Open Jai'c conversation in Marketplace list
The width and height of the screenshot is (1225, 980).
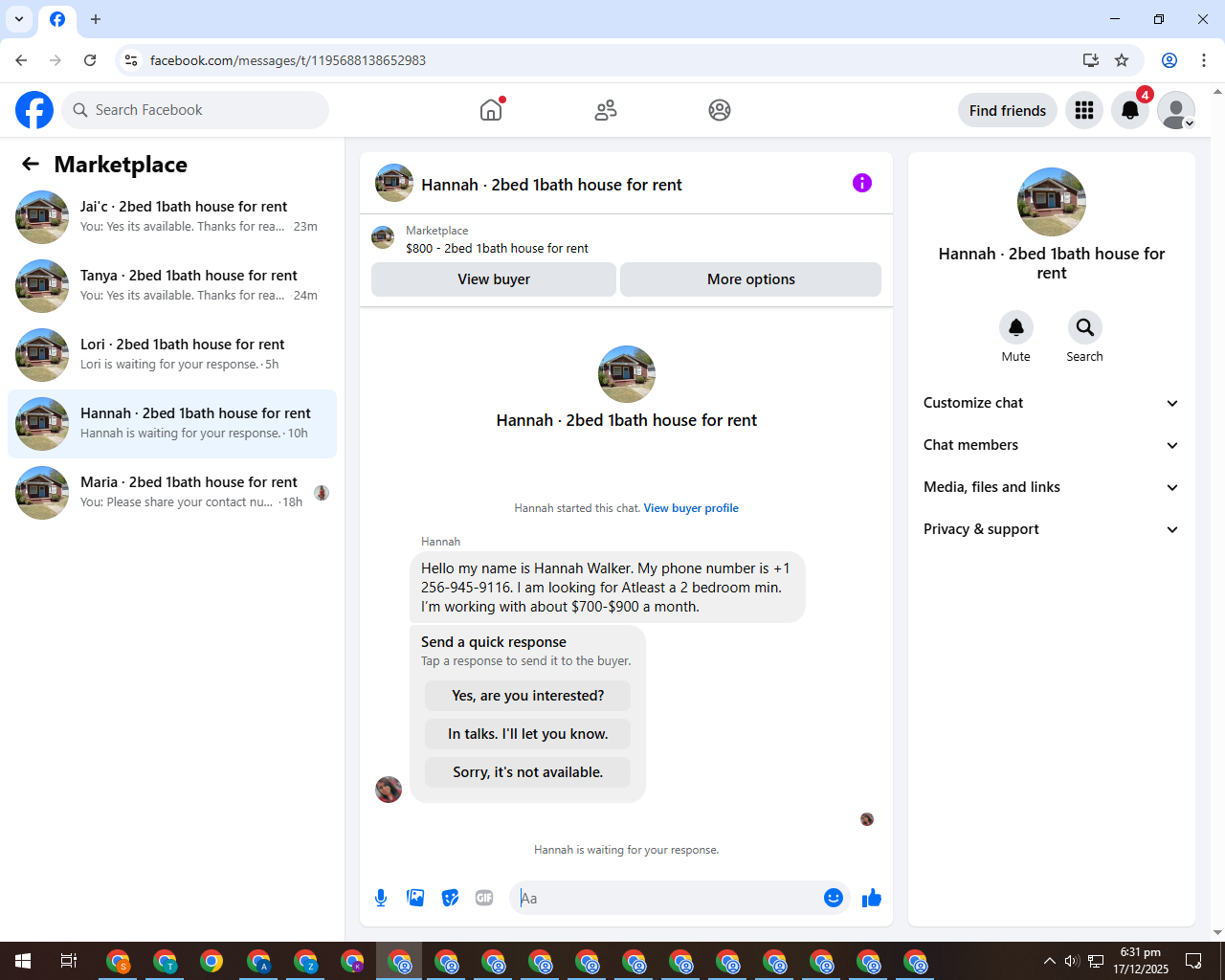pos(172,217)
